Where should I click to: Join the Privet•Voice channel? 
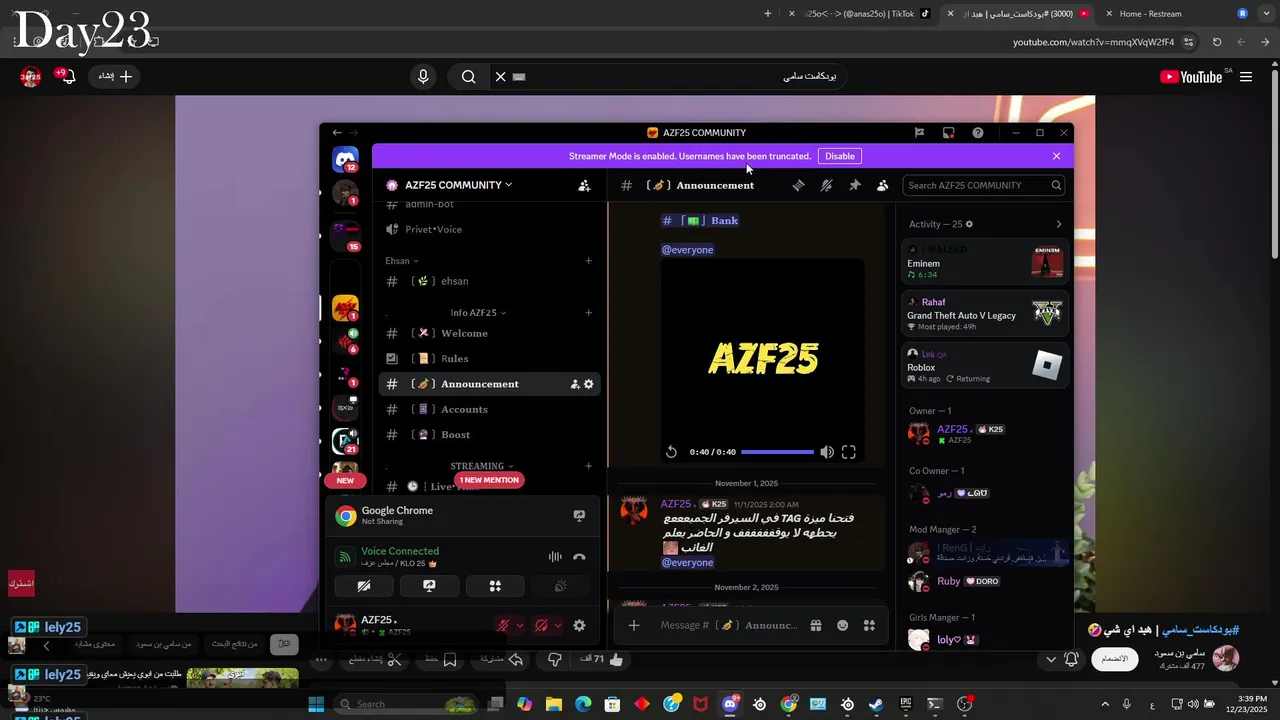click(489, 229)
